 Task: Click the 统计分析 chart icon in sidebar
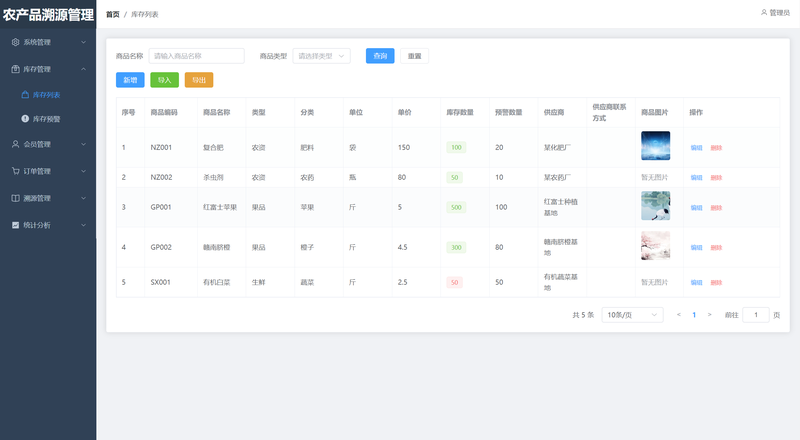15,225
